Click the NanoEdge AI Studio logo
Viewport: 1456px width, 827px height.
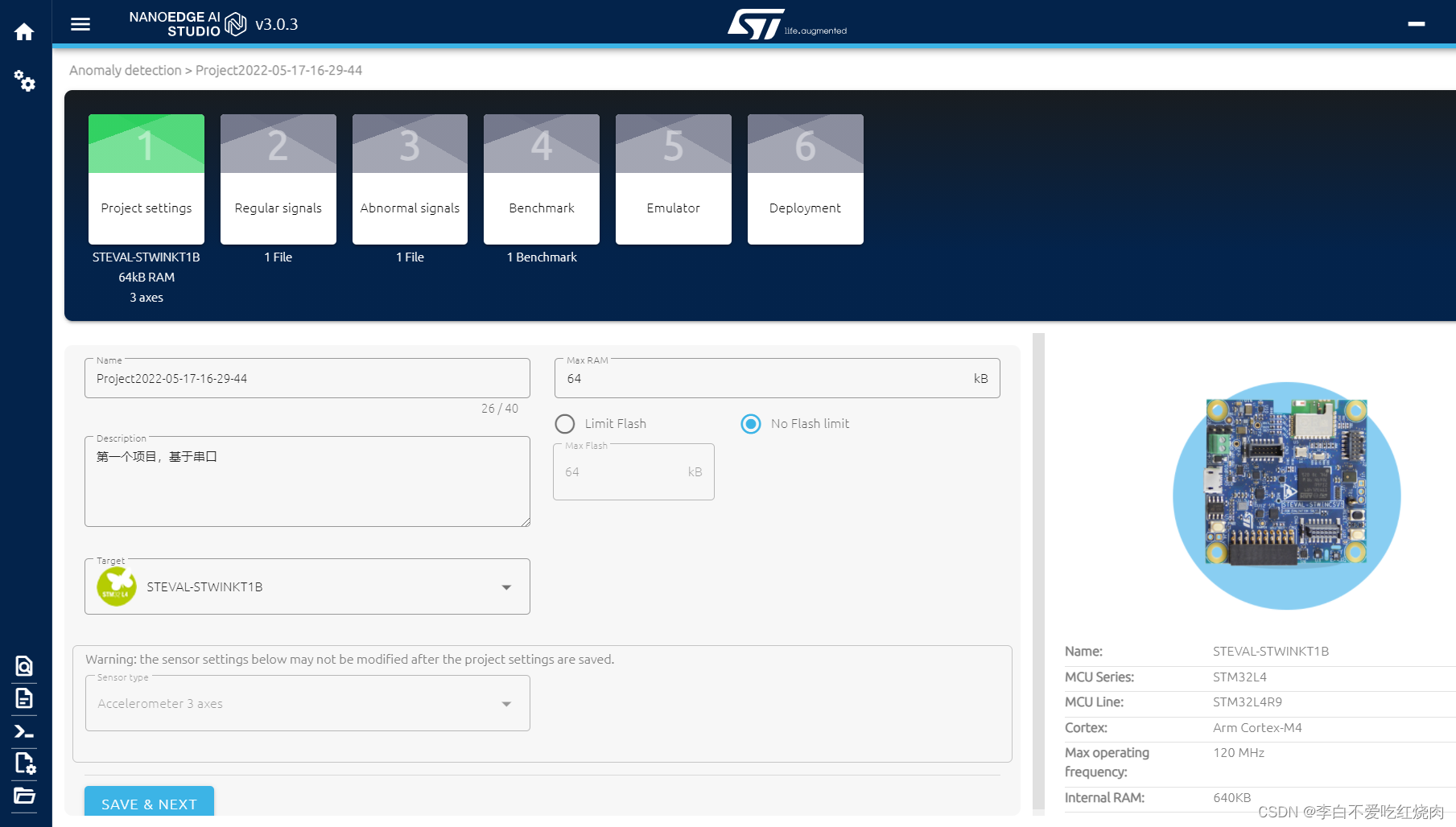click(x=188, y=24)
